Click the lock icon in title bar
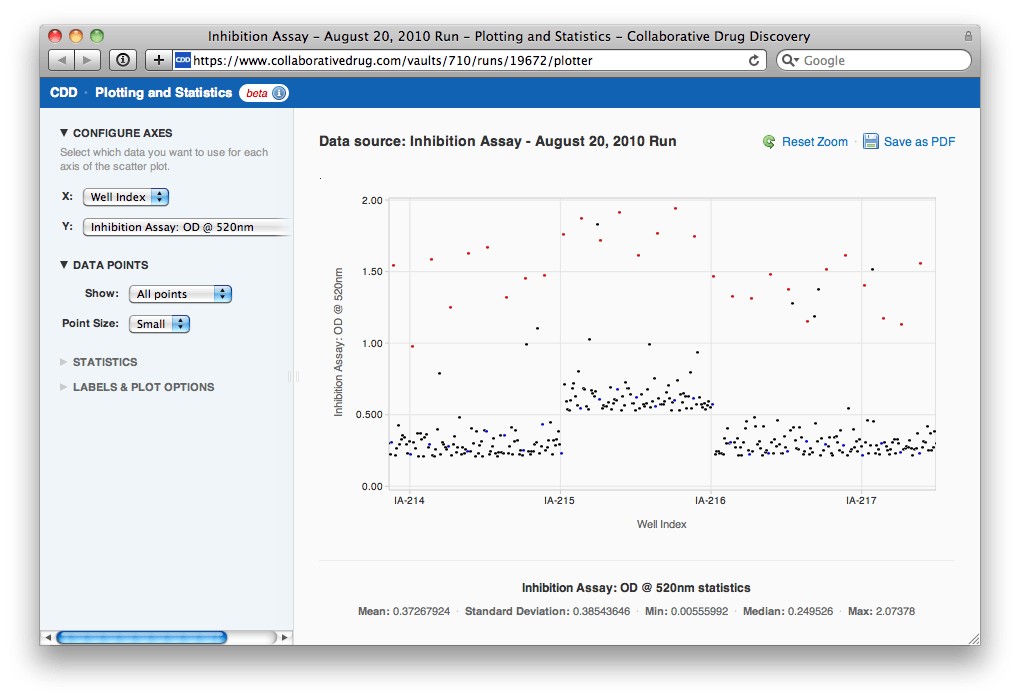1020x700 pixels. coord(968,36)
